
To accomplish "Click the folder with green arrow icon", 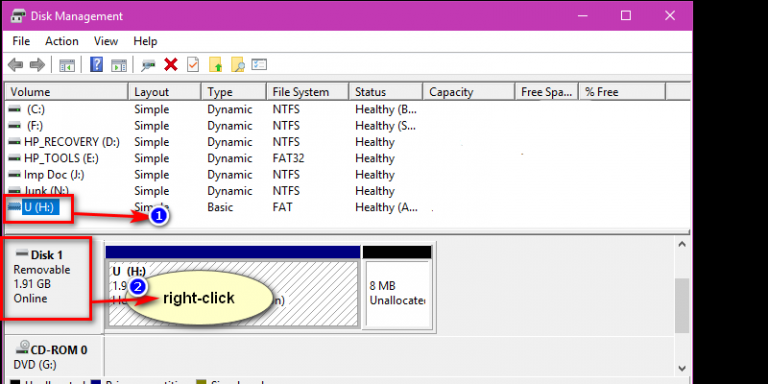I will tap(216, 64).
